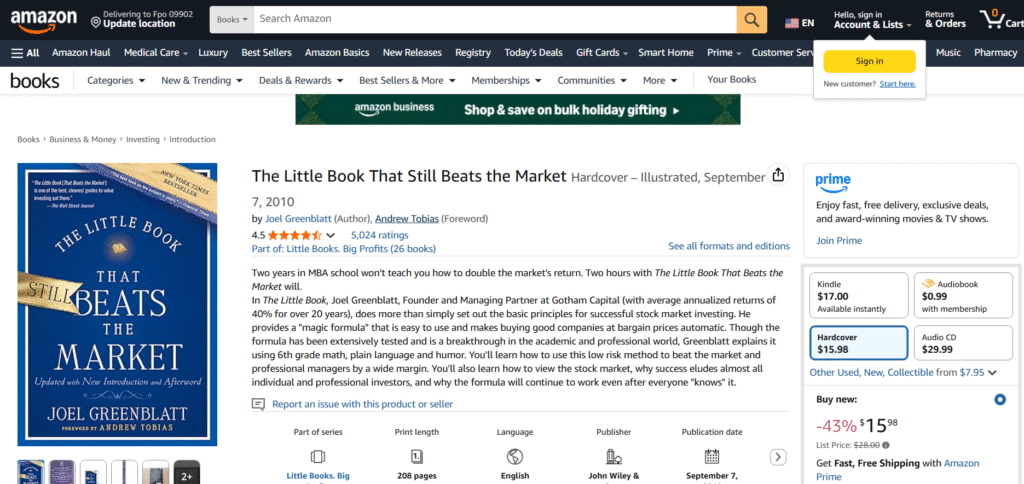Open the All hamburger menu
The width and height of the screenshot is (1024, 484).
[x=25, y=52]
